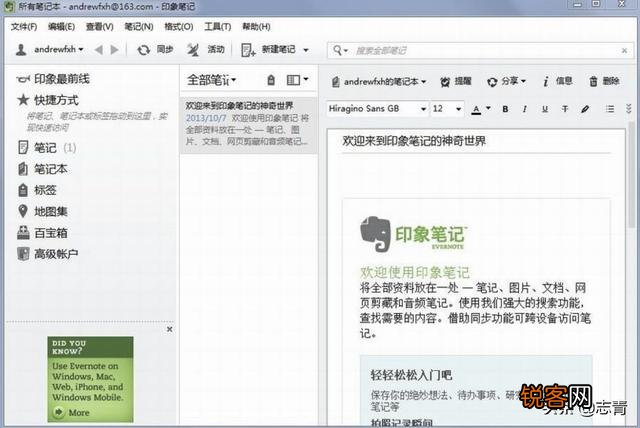The height and width of the screenshot is (428, 640).
Task: Open the 文件(F) menu
Action: pyautogui.click(x=24, y=27)
